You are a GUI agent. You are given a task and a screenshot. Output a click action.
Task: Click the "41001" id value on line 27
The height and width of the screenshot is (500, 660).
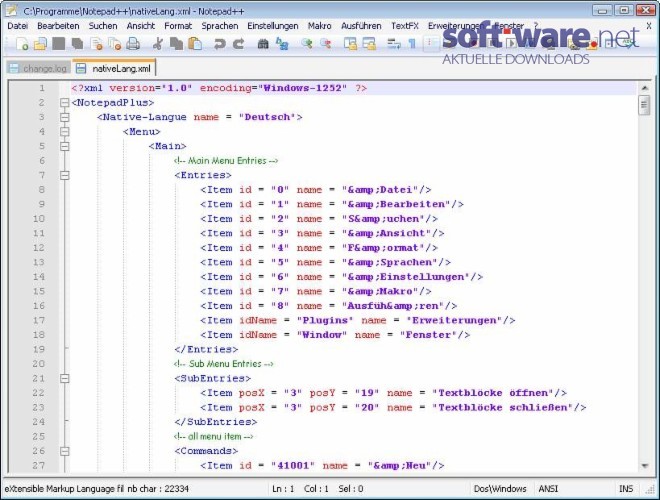pos(293,465)
